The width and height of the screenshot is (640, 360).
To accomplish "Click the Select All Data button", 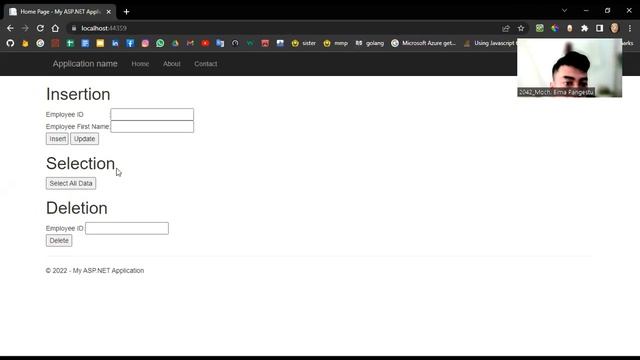I will 71,183.
